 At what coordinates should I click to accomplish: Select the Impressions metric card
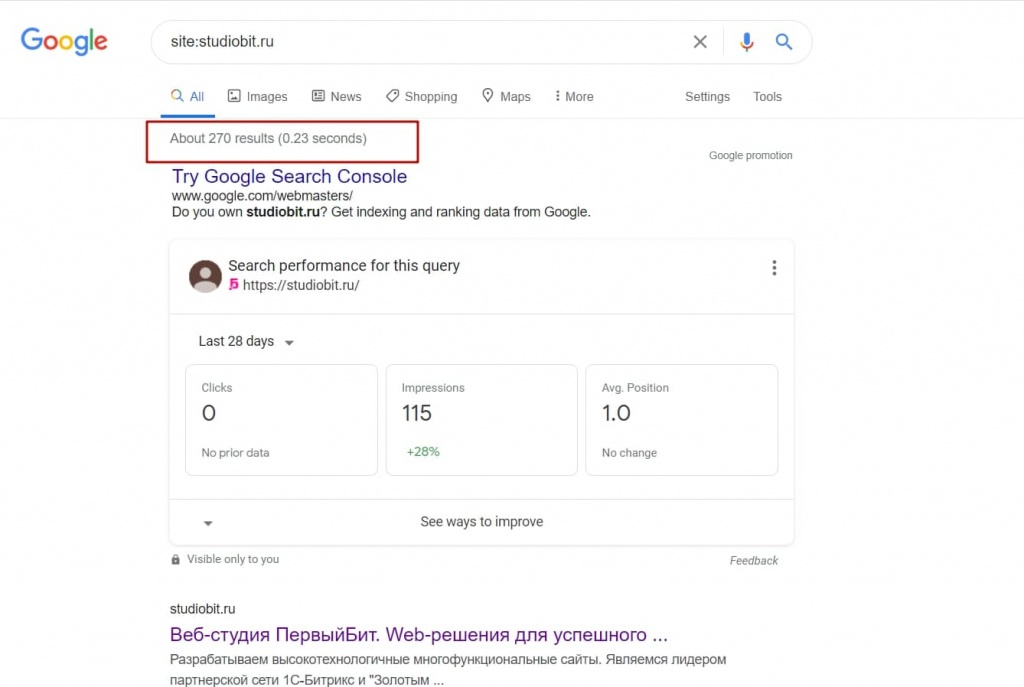click(x=482, y=420)
